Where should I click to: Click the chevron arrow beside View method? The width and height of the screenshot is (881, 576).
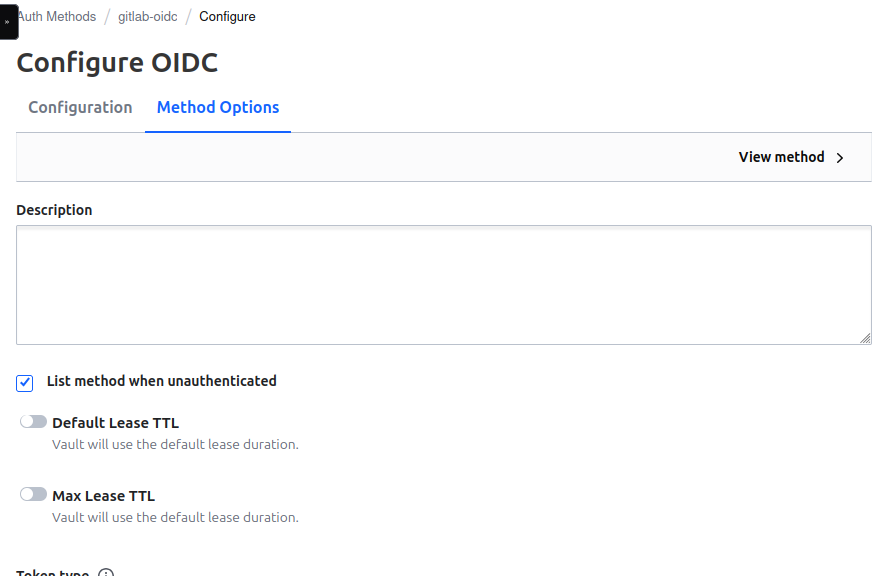(840, 158)
